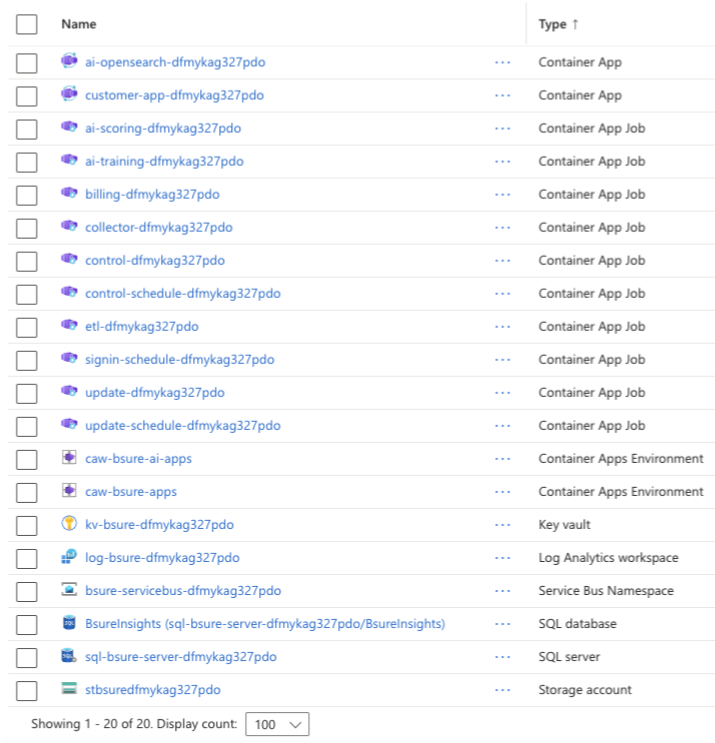
Task: Click the SQL server icon
Action: [68, 656]
